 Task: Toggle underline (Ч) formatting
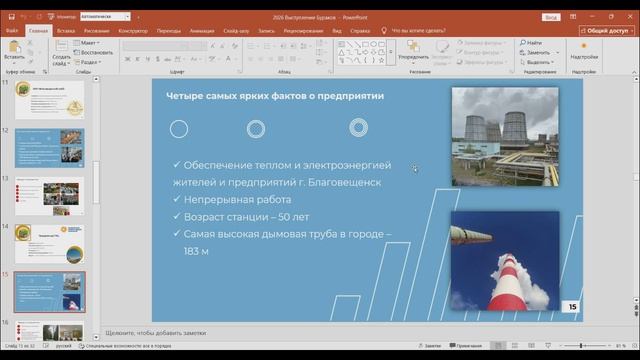(x=148, y=59)
